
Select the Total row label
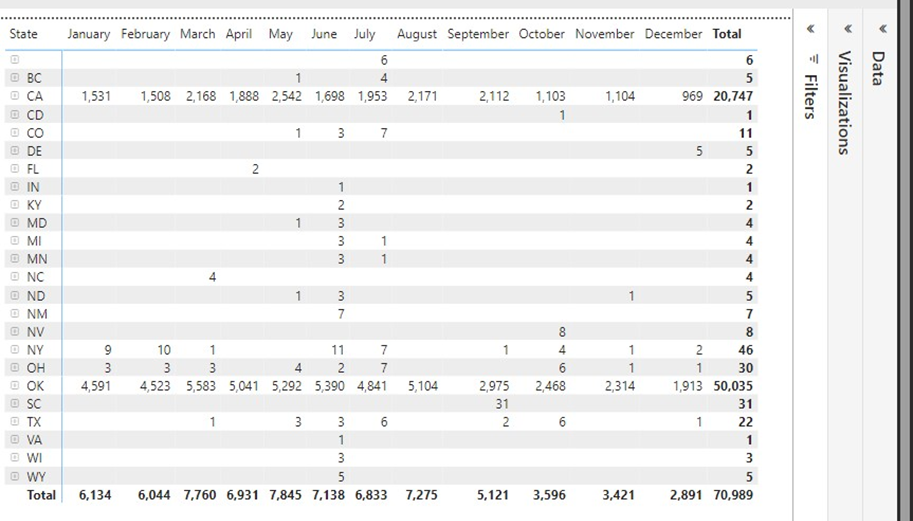click(41, 495)
